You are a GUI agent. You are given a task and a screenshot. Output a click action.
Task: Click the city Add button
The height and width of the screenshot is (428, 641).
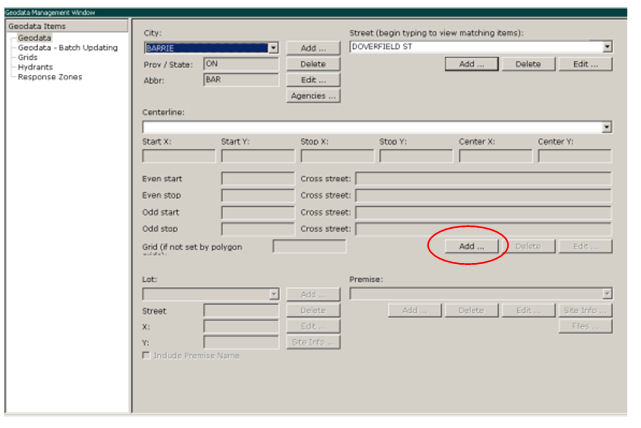[313, 48]
